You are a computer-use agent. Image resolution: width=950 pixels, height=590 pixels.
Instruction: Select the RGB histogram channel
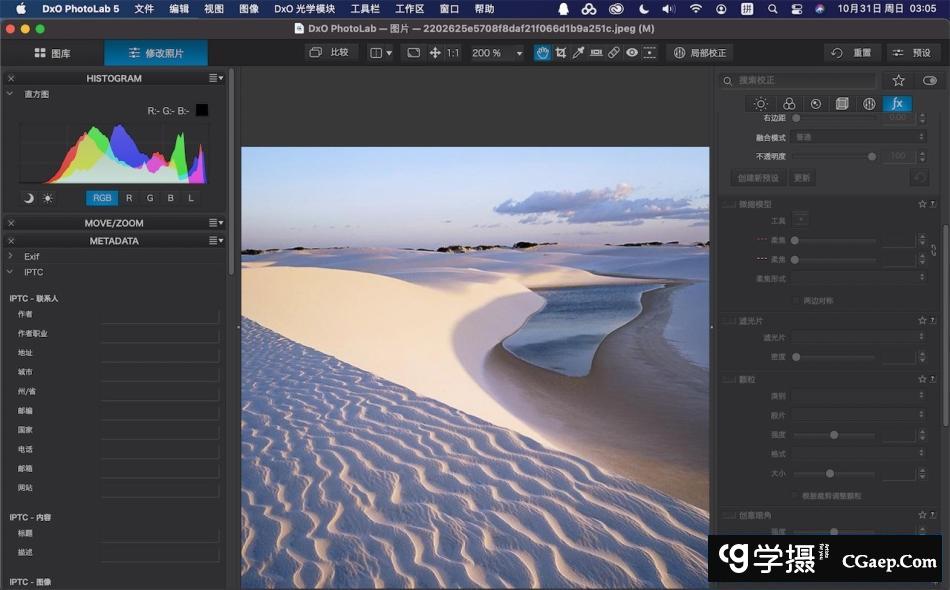coord(102,198)
